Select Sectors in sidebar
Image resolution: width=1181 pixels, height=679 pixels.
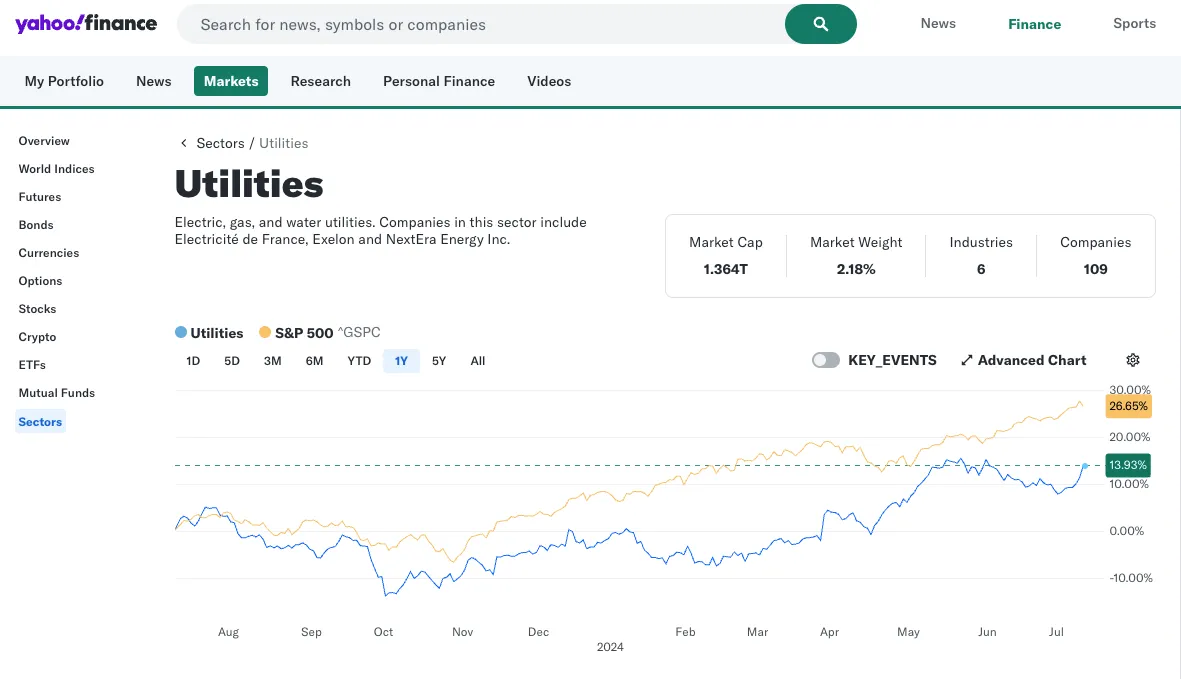(x=40, y=422)
